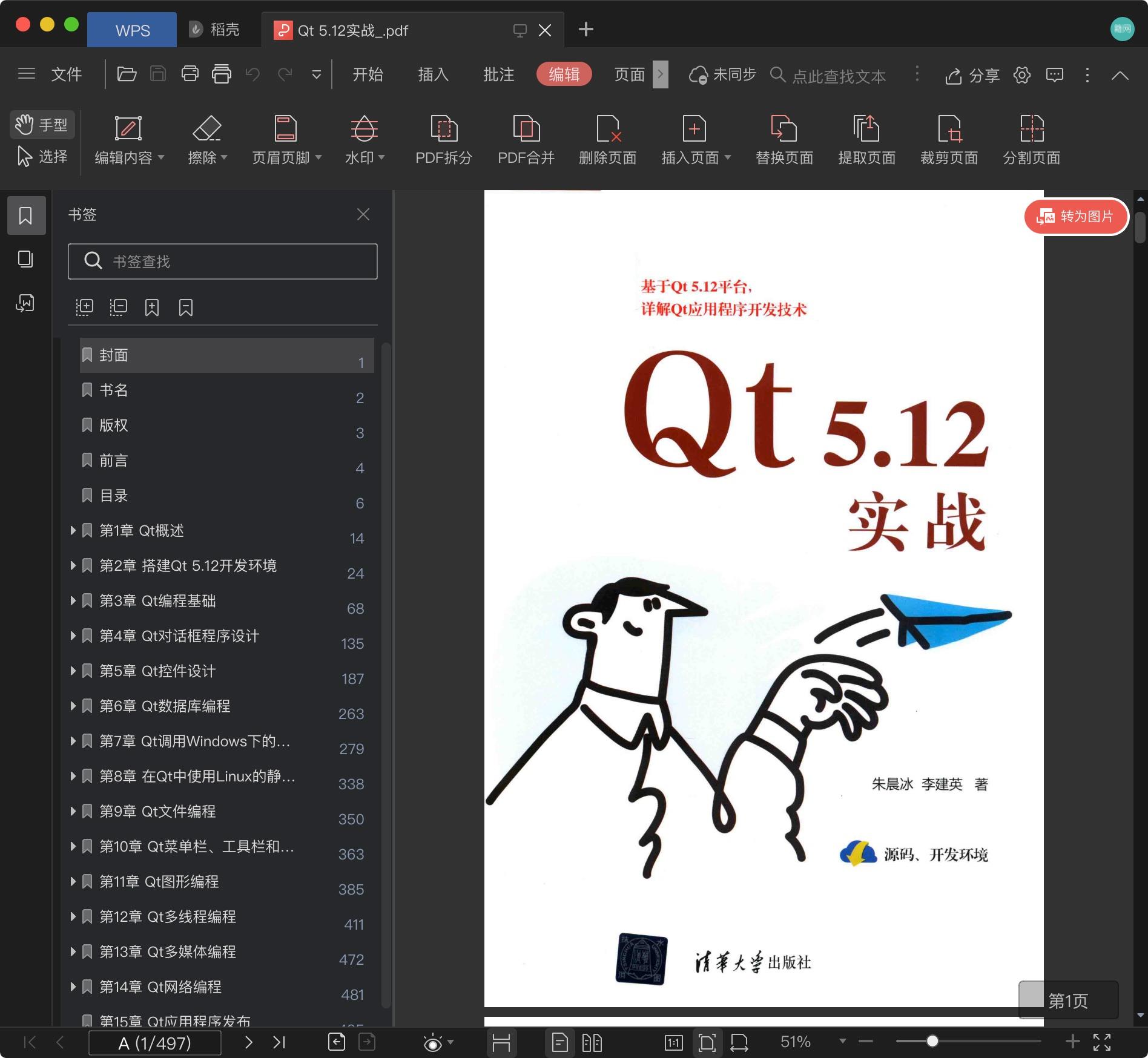This screenshot has height=1058, width=1148.
Task: Add a new bookmark icon
Action: pyautogui.click(x=152, y=307)
